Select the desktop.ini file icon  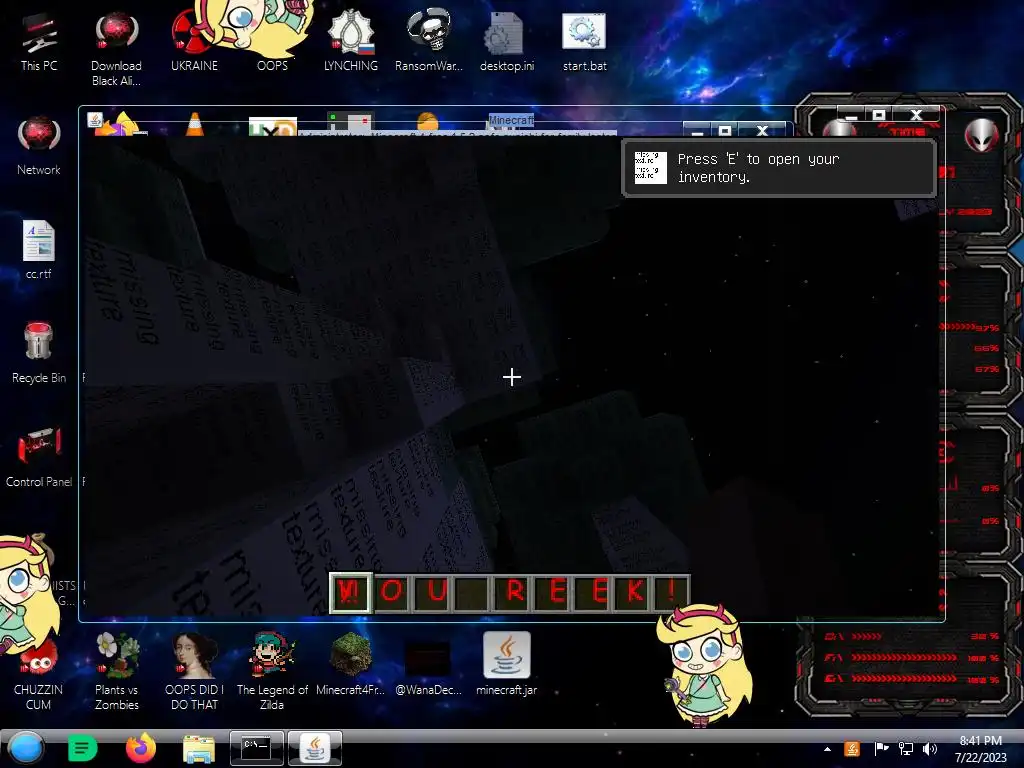coord(507,41)
